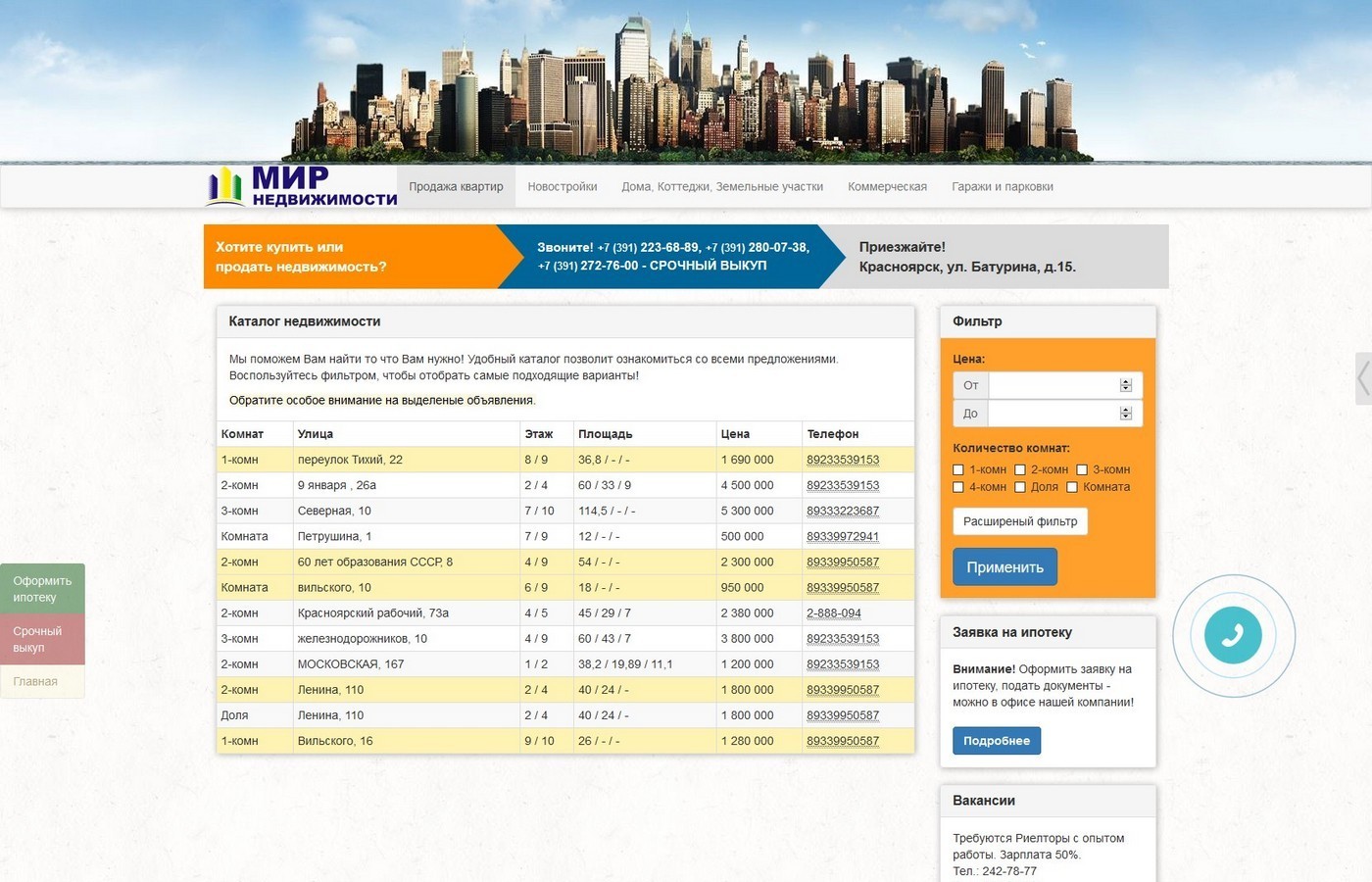Click the Оформить ипотеку side button
This screenshot has height=882, width=1372.
tap(42, 589)
